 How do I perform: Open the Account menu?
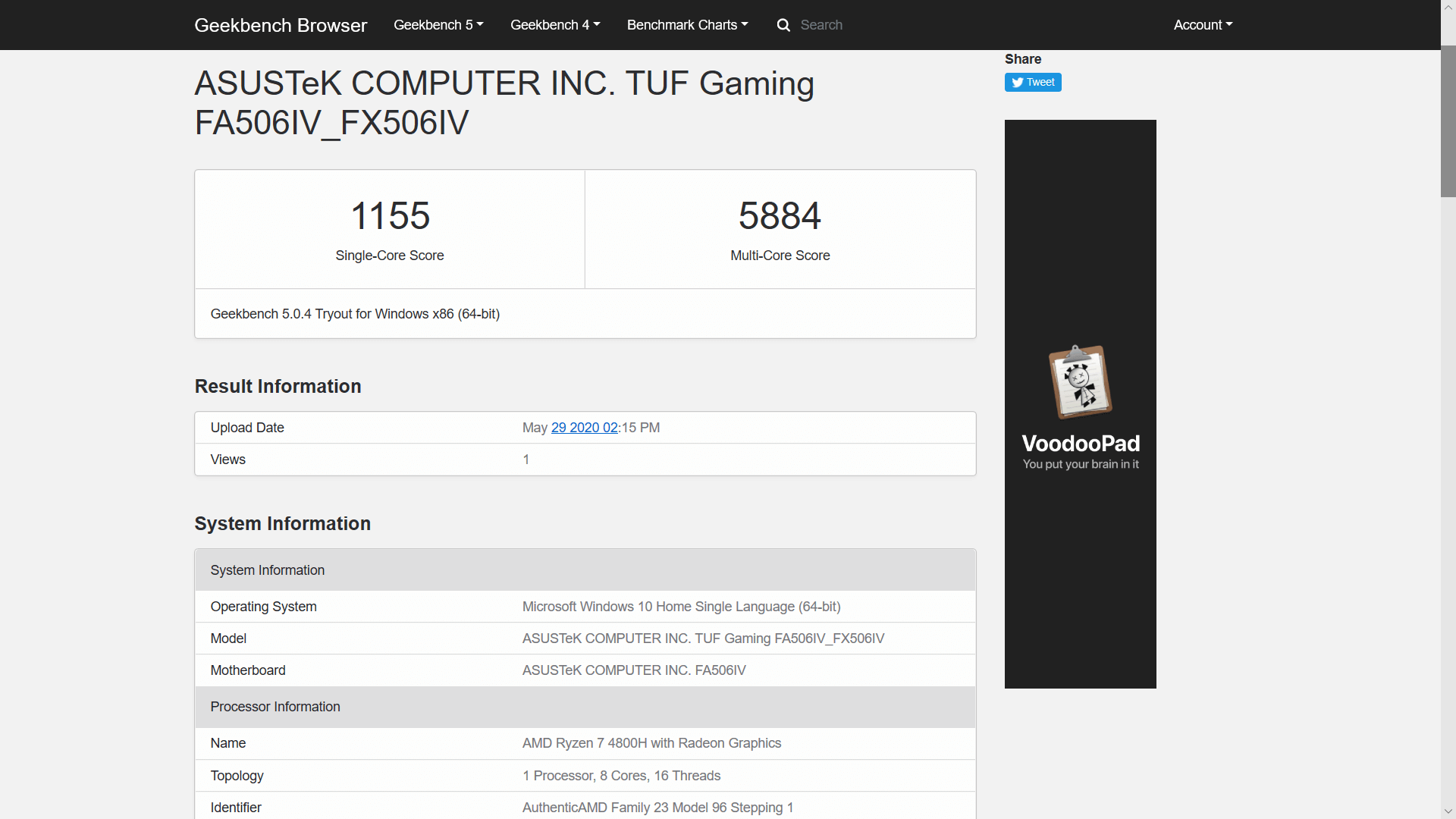click(x=1202, y=25)
